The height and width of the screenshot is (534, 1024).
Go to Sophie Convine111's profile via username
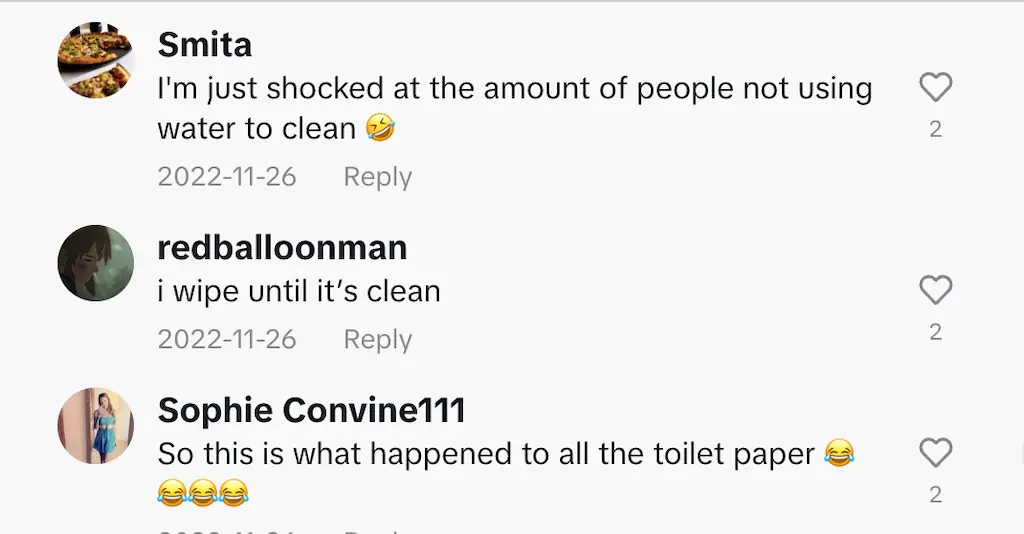click(312, 410)
